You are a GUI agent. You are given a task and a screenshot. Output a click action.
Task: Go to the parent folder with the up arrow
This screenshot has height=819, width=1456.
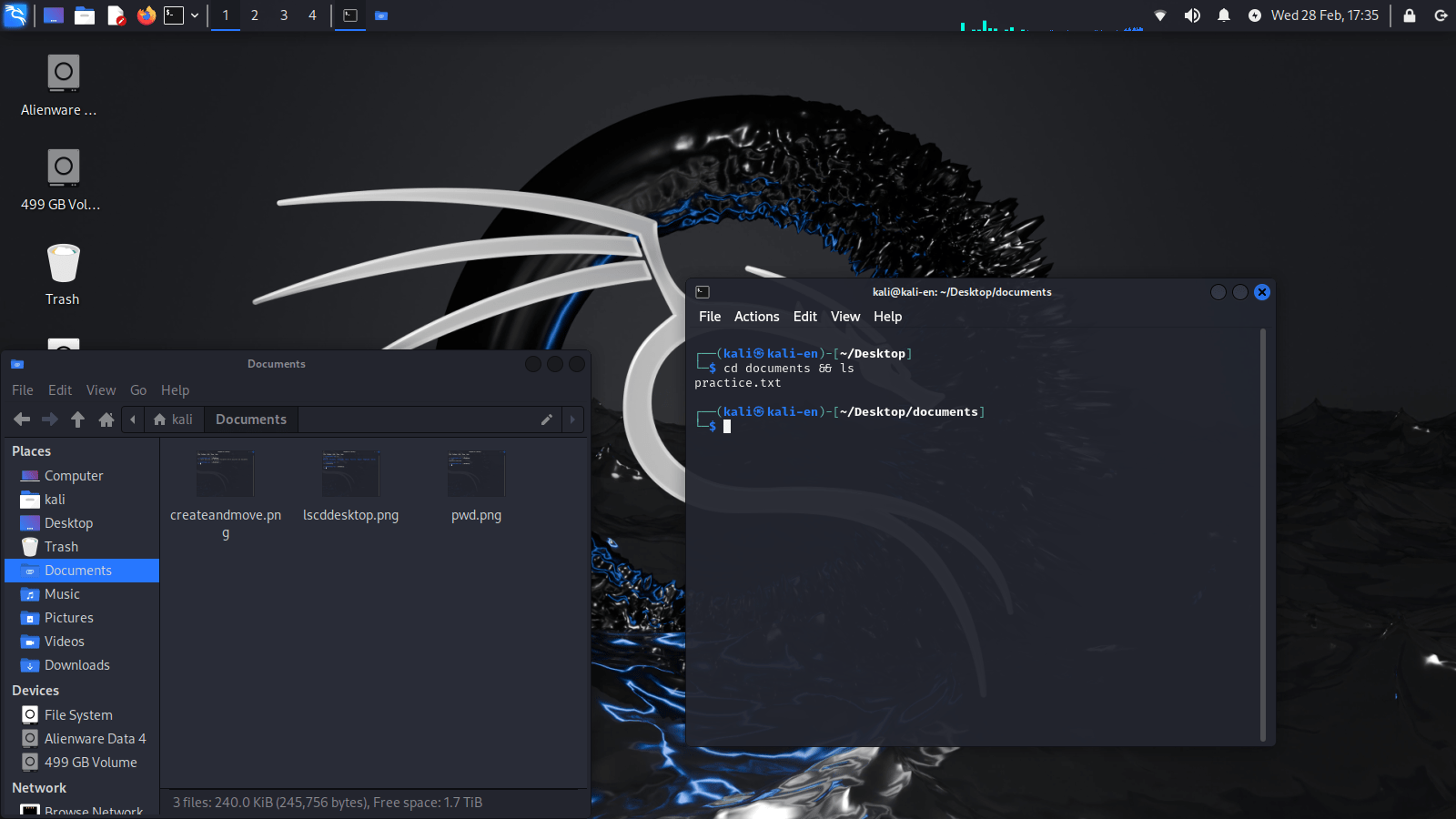point(78,420)
